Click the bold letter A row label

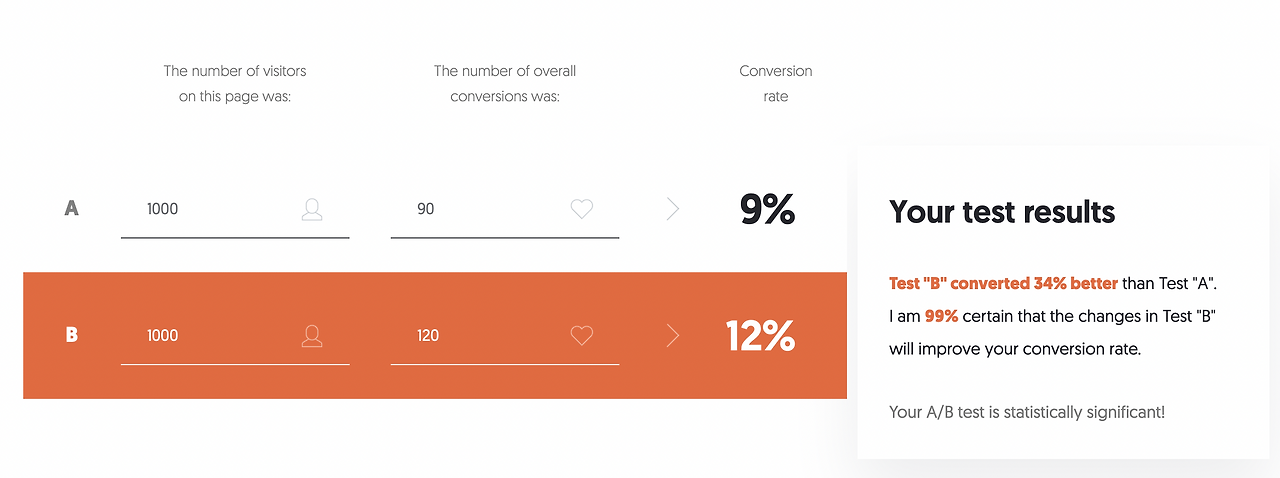(x=71, y=209)
